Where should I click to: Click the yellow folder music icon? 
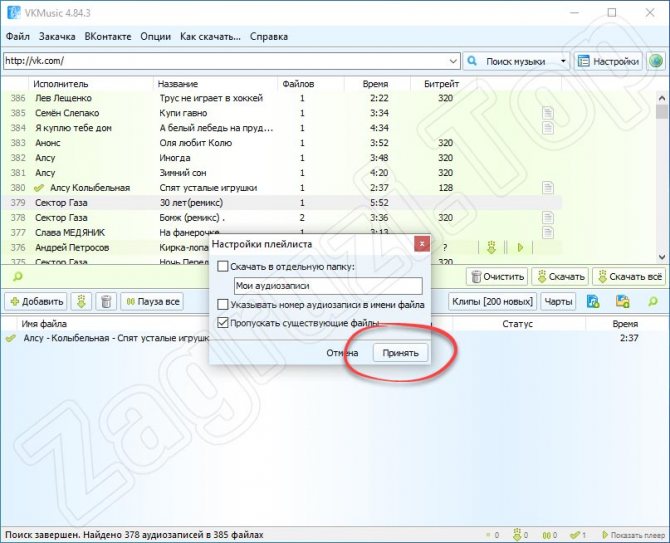(623, 302)
